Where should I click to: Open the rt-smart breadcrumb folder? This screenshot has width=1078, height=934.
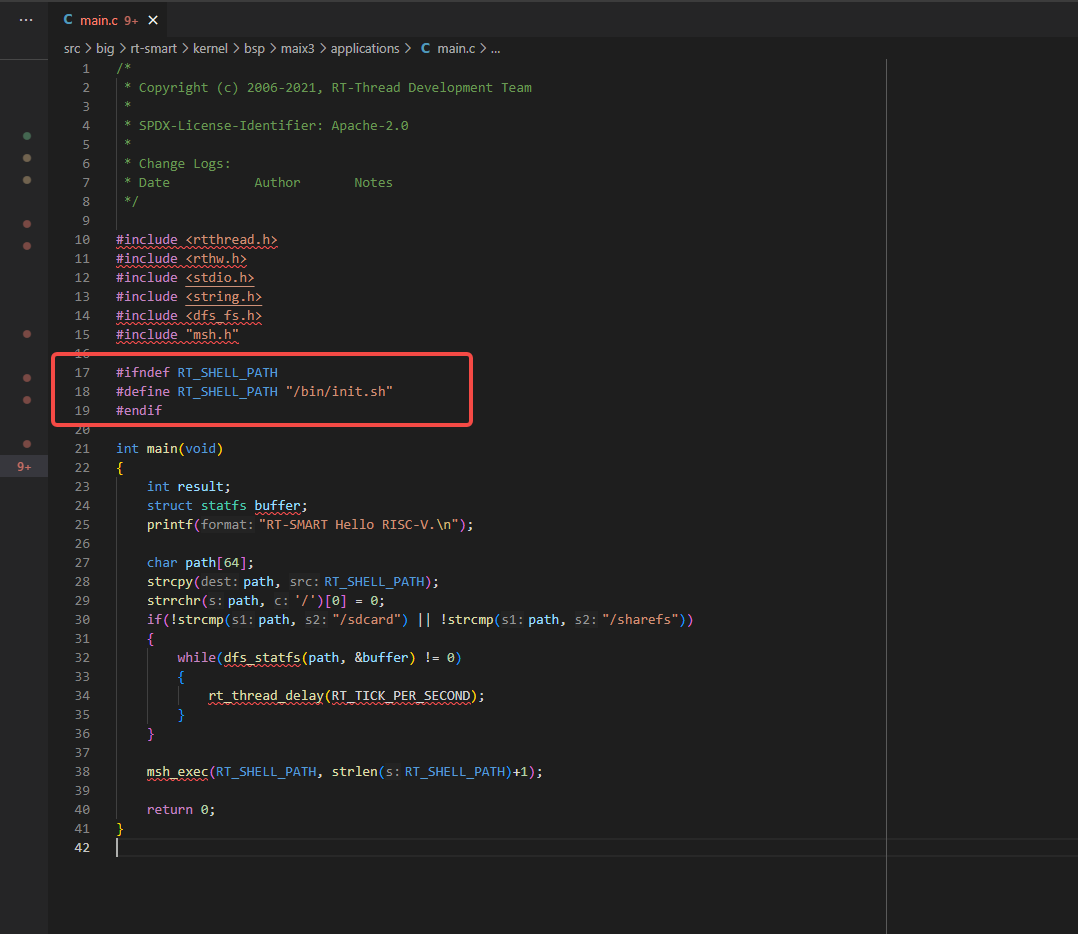pyautogui.click(x=153, y=49)
